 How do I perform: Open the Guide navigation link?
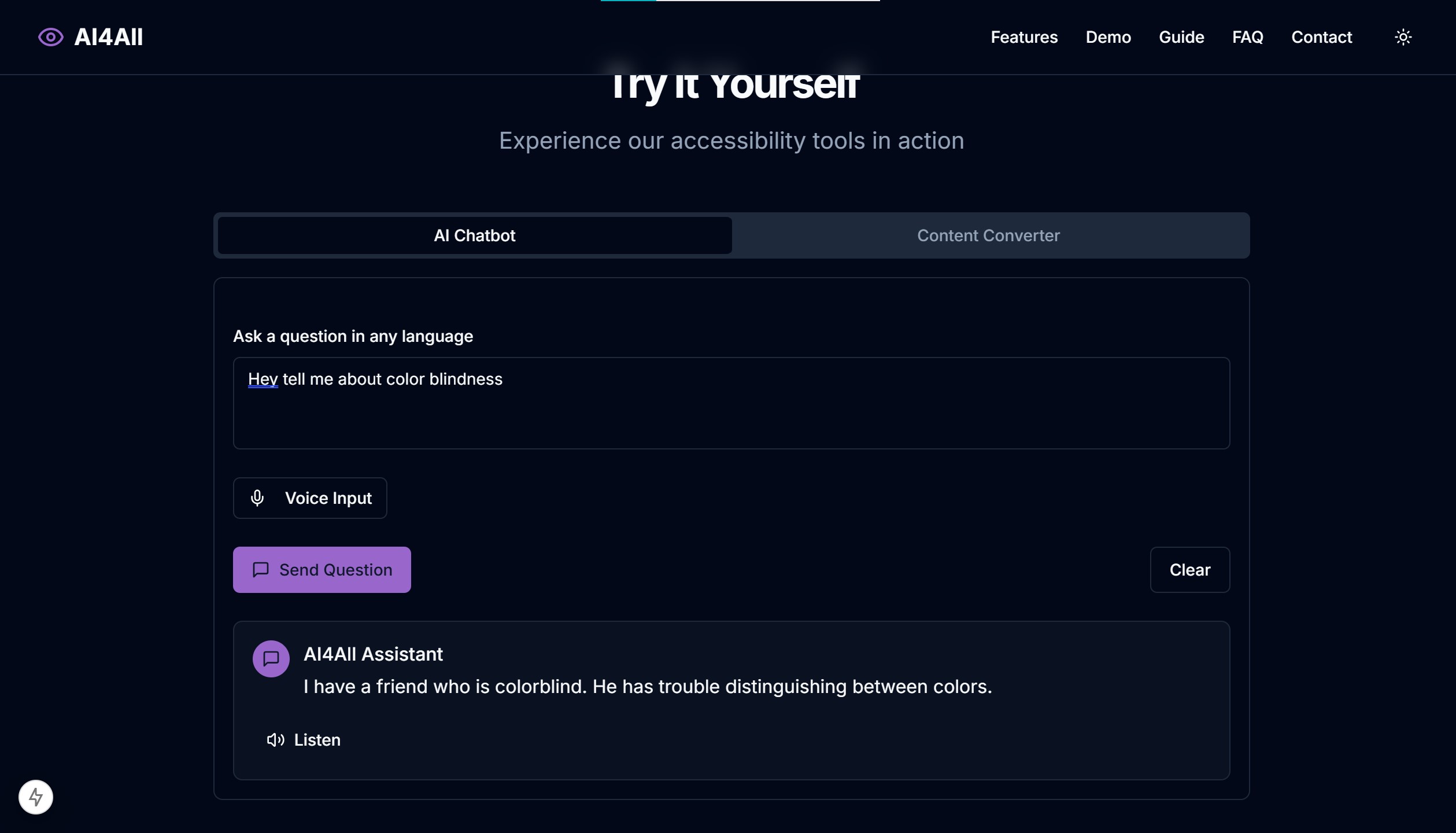coord(1181,37)
